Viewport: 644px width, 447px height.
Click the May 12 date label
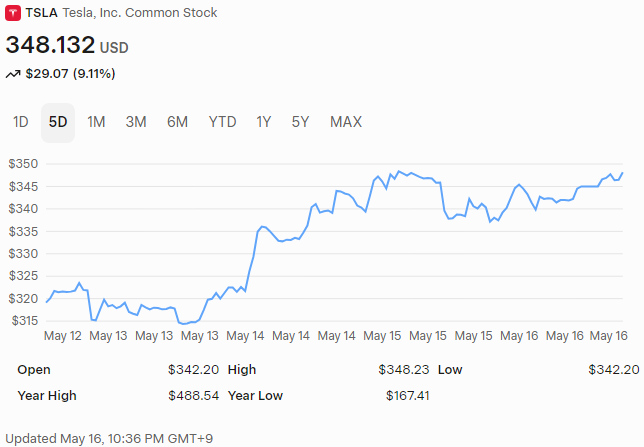point(63,336)
